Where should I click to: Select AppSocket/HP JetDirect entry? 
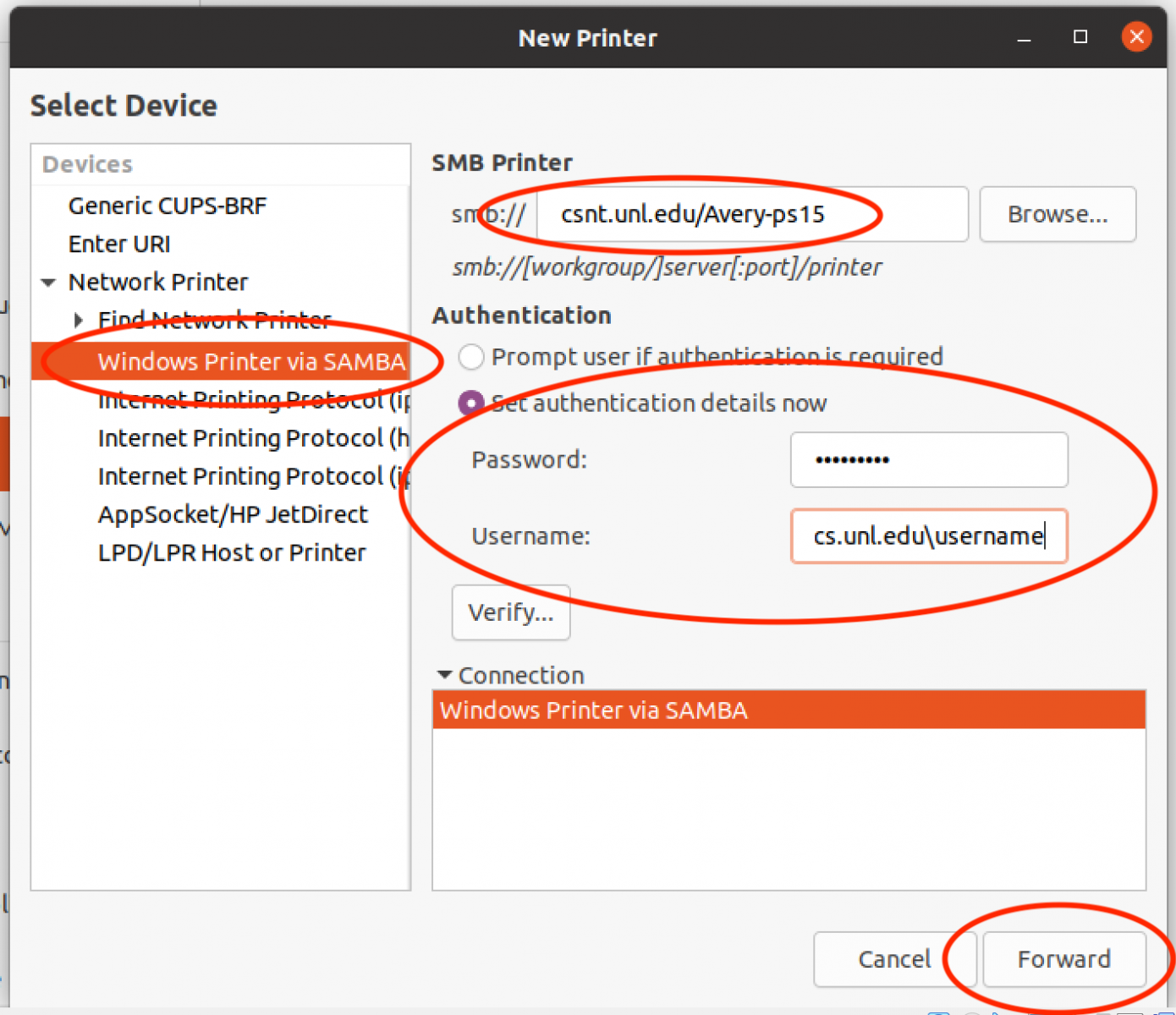pos(233,514)
